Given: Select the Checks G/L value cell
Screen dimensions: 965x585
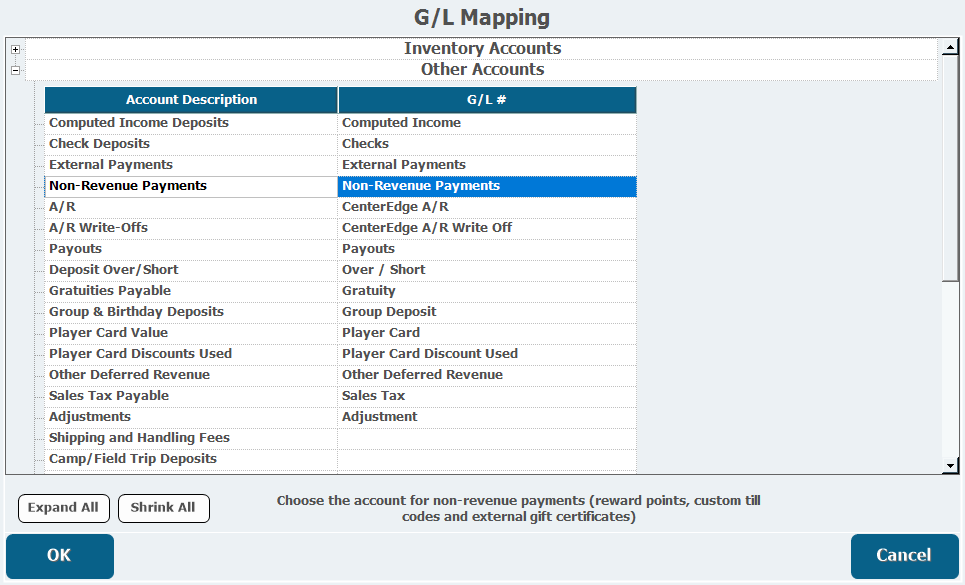Looking at the screenshot, I should pos(487,144).
